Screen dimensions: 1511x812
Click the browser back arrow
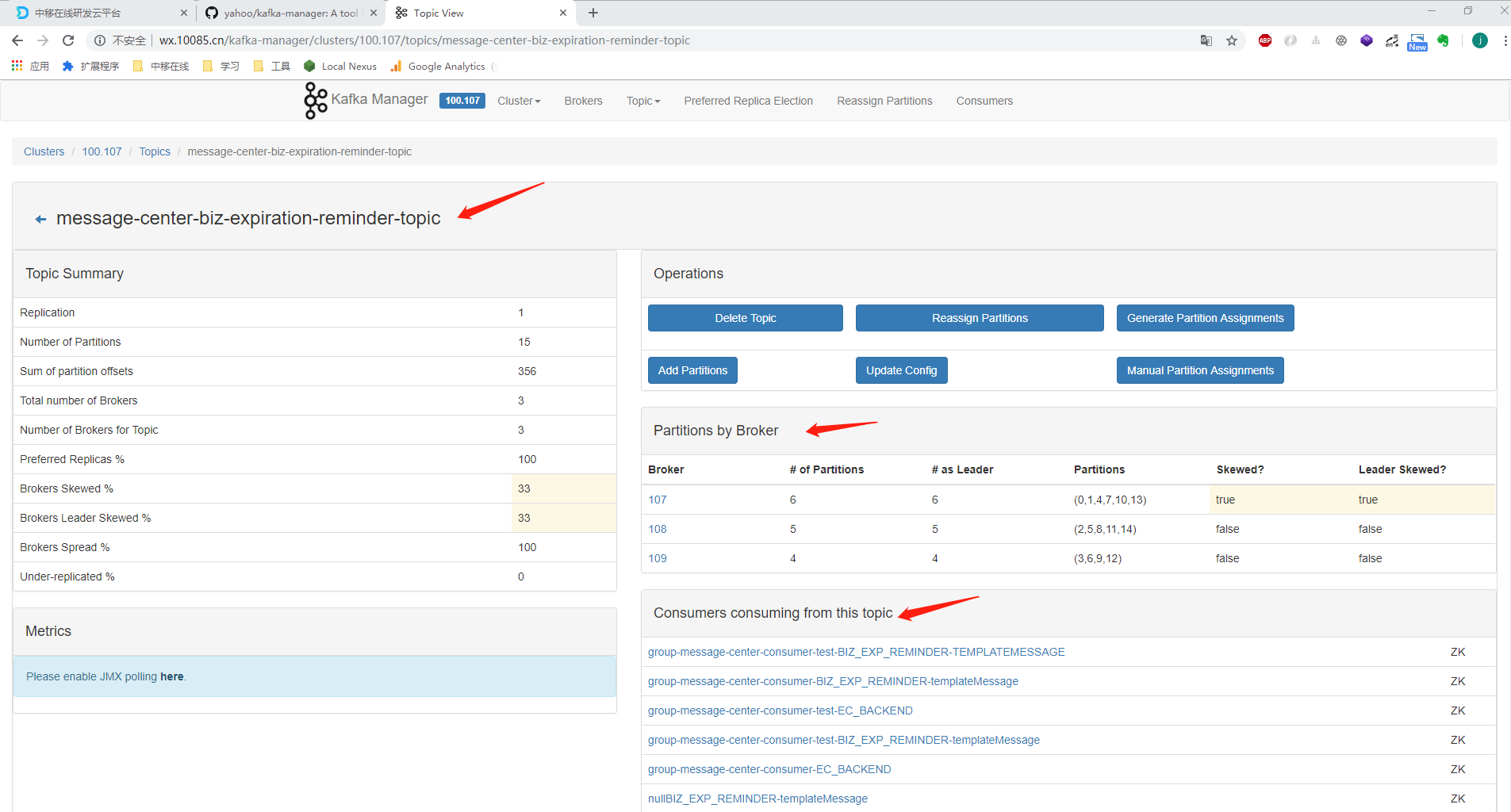[17, 40]
